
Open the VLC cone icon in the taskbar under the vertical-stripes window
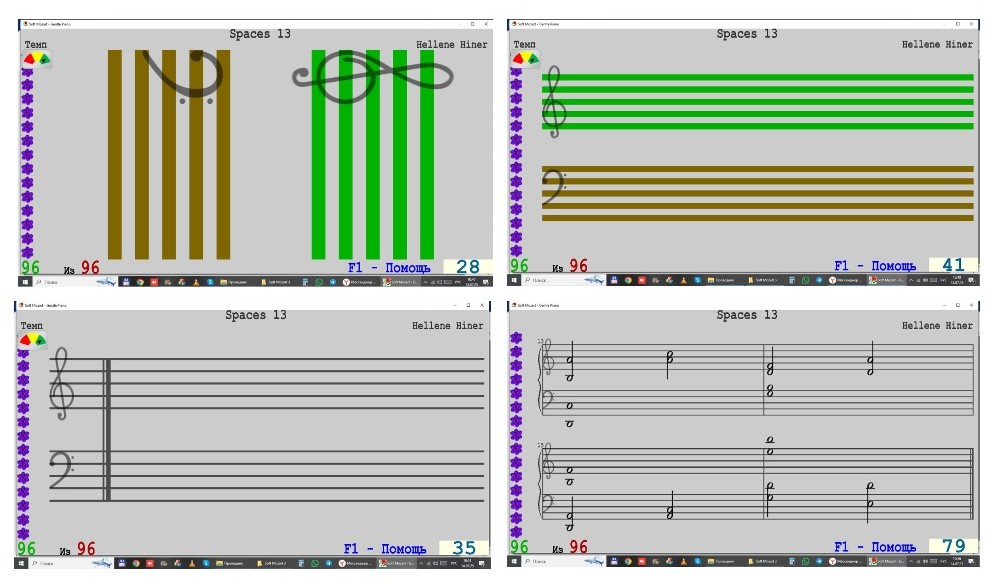[x=196, y=281]
